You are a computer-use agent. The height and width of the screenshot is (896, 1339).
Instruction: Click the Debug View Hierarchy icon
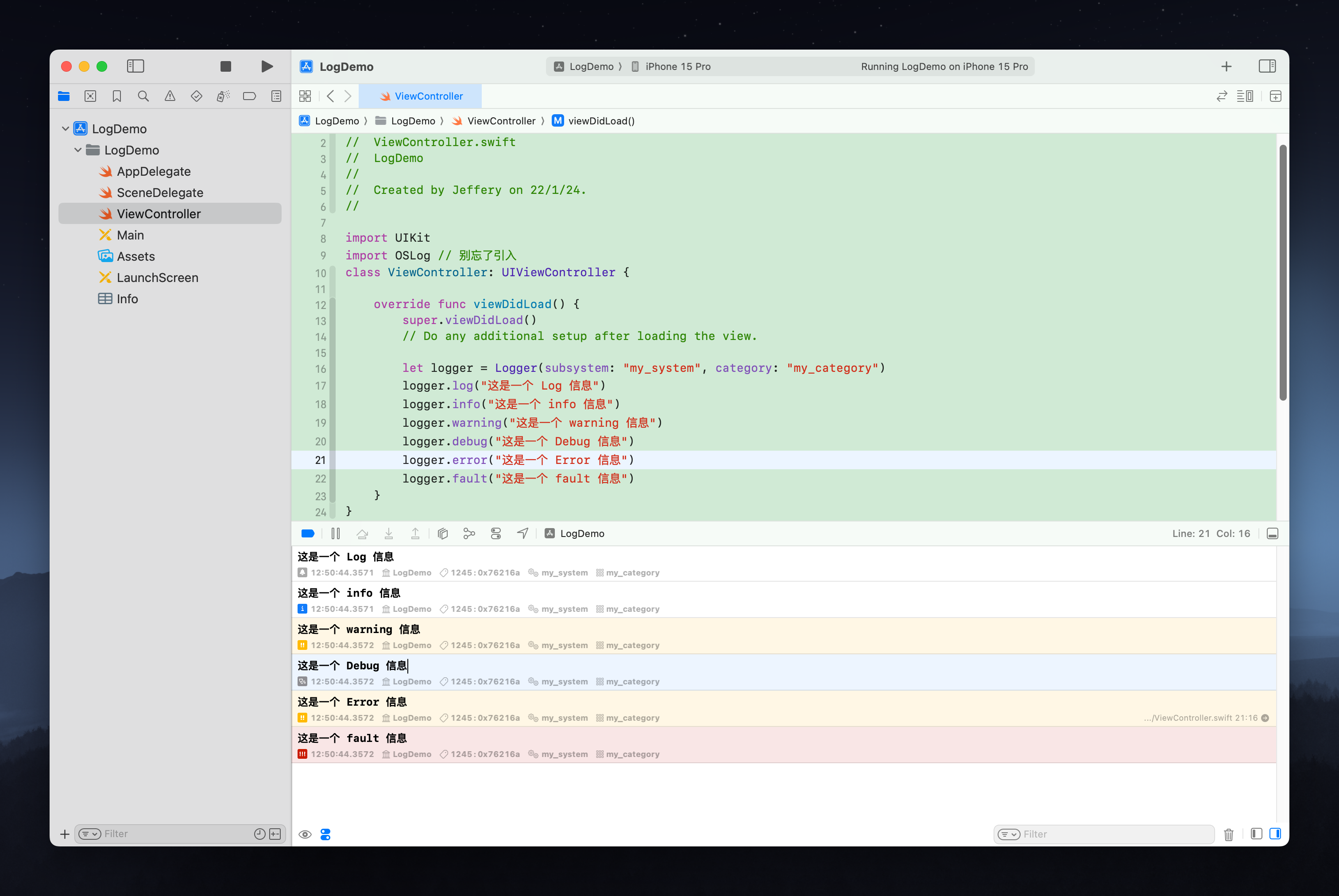[x=442, y=533]
